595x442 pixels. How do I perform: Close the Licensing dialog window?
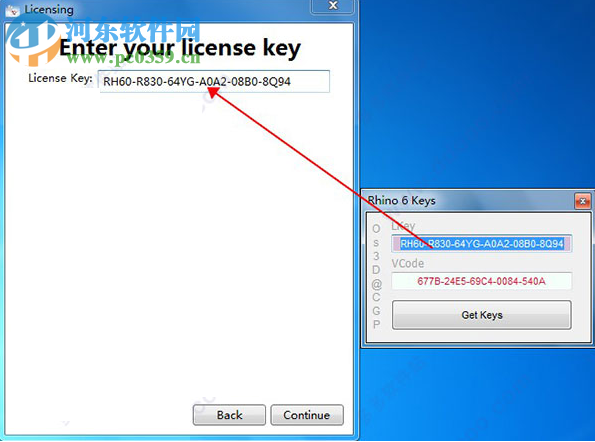click(x=333, y=6)
